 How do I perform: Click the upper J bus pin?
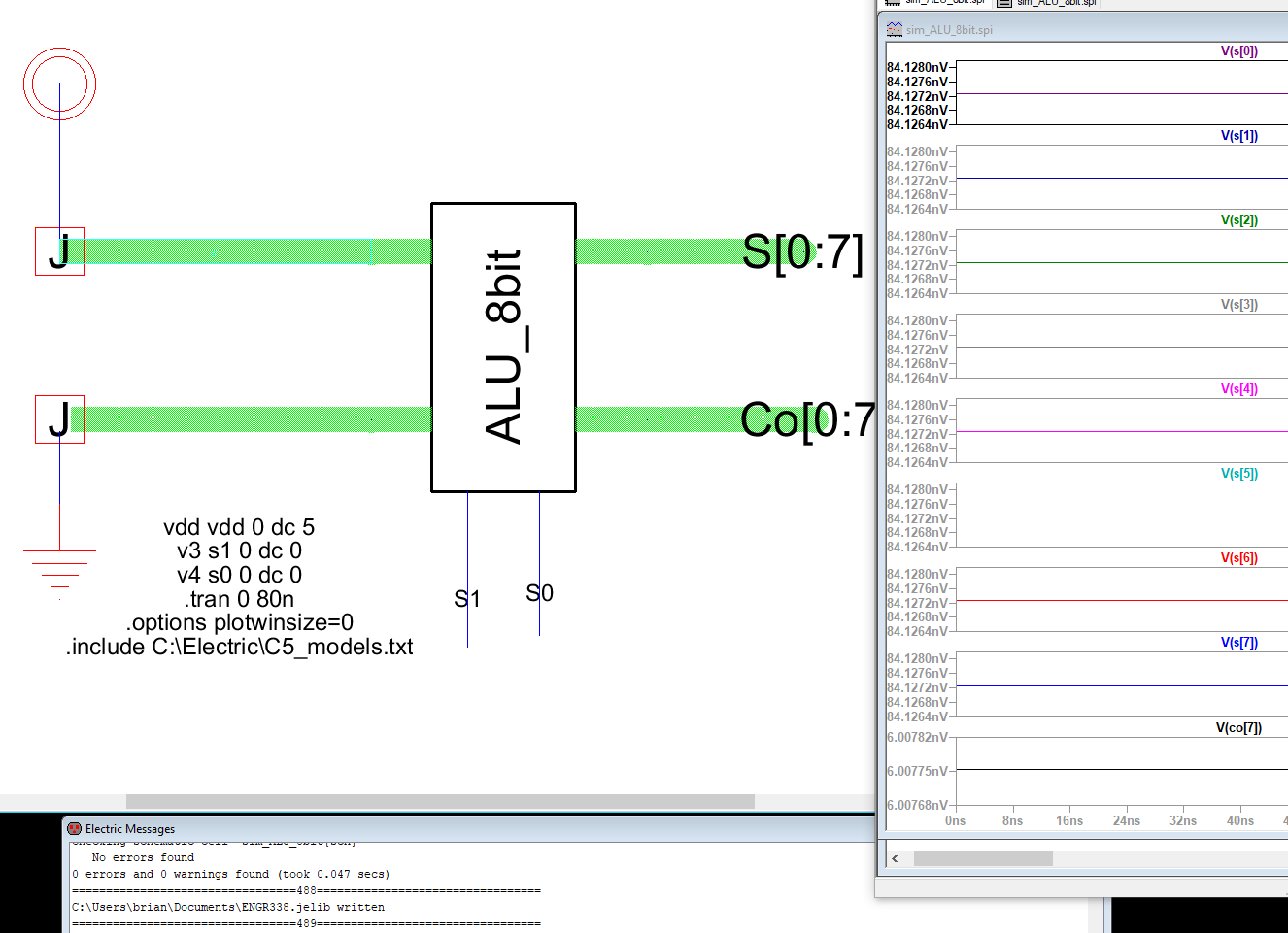[x=59, y=251]
